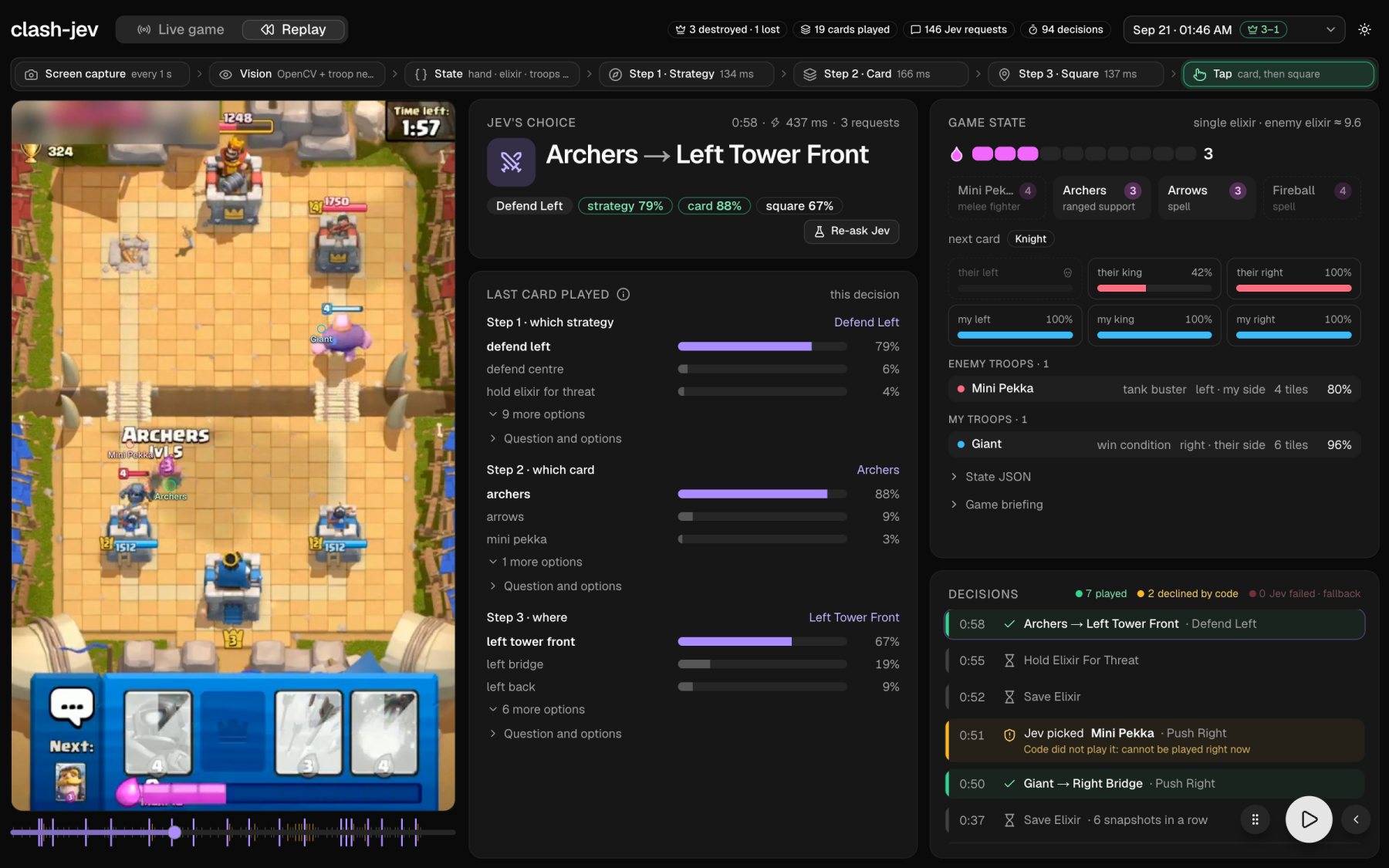Click the card 88% confidence tag
The height and width of the screenshot is (868, 1389).
point(714,206)
